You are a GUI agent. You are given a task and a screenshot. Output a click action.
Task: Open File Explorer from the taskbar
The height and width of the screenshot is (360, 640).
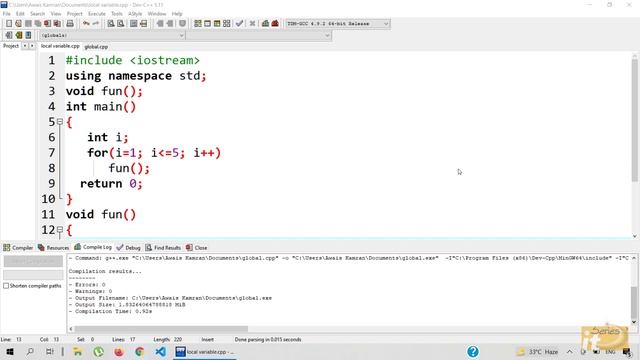pyautogui.click(x=77, y=351)
